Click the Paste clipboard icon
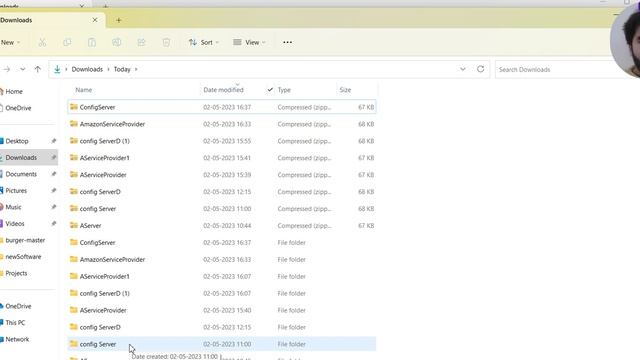This screenshot has height=360, width=640. point(92,42)
